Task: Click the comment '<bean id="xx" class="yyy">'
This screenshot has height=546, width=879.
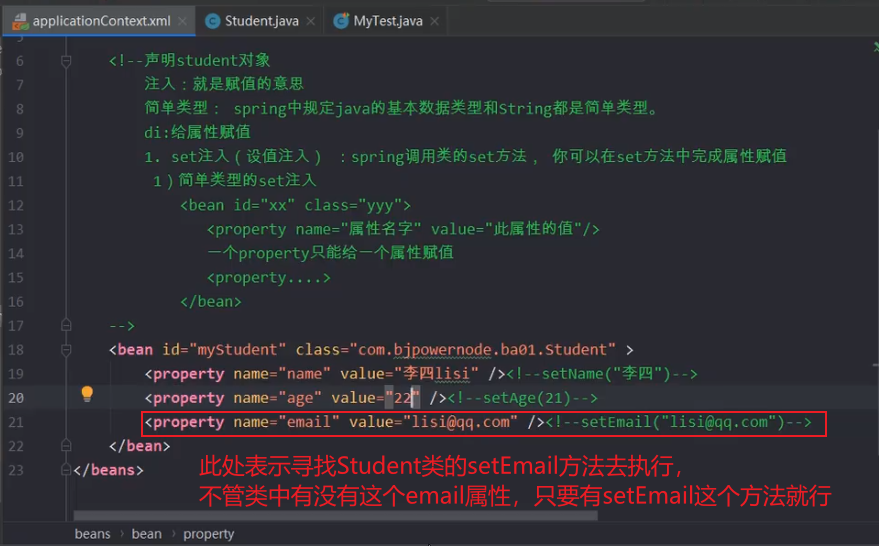Action: coord(295,205)
